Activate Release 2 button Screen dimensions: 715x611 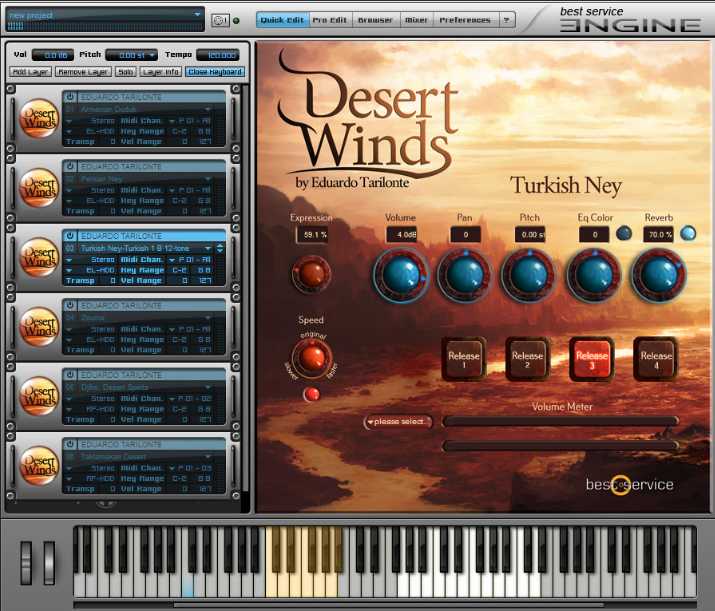528,359
